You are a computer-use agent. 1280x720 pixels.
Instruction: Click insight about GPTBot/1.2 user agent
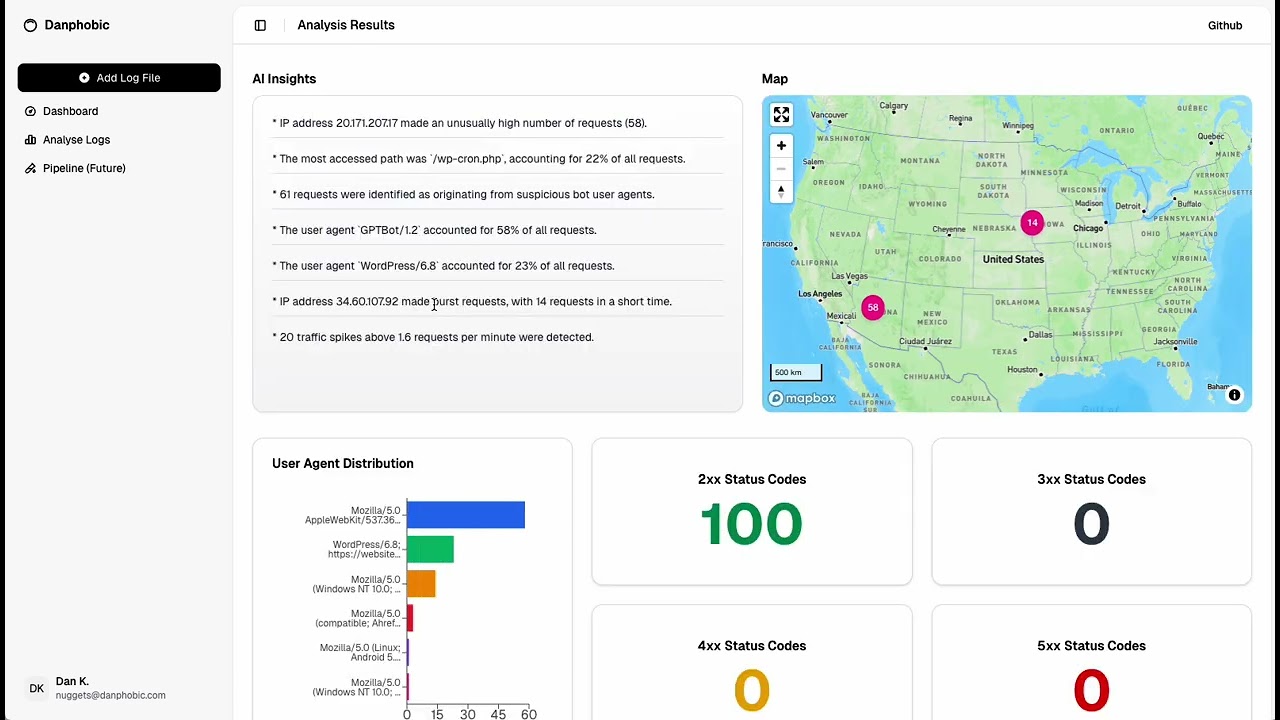434,230
